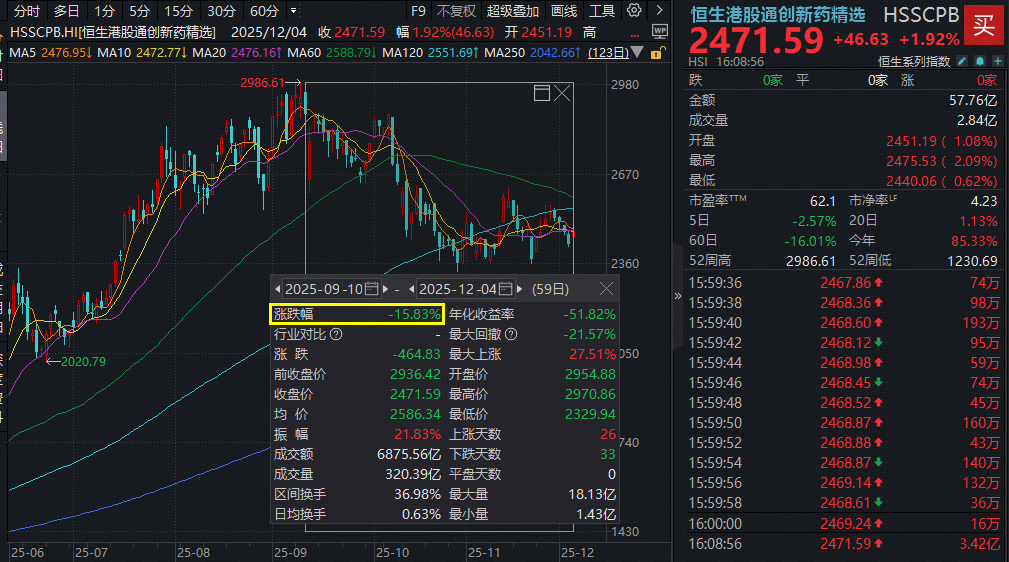Click the 52周高 2986.61 value
This screenshot has width=1009, height=562.
pos(811,261)
